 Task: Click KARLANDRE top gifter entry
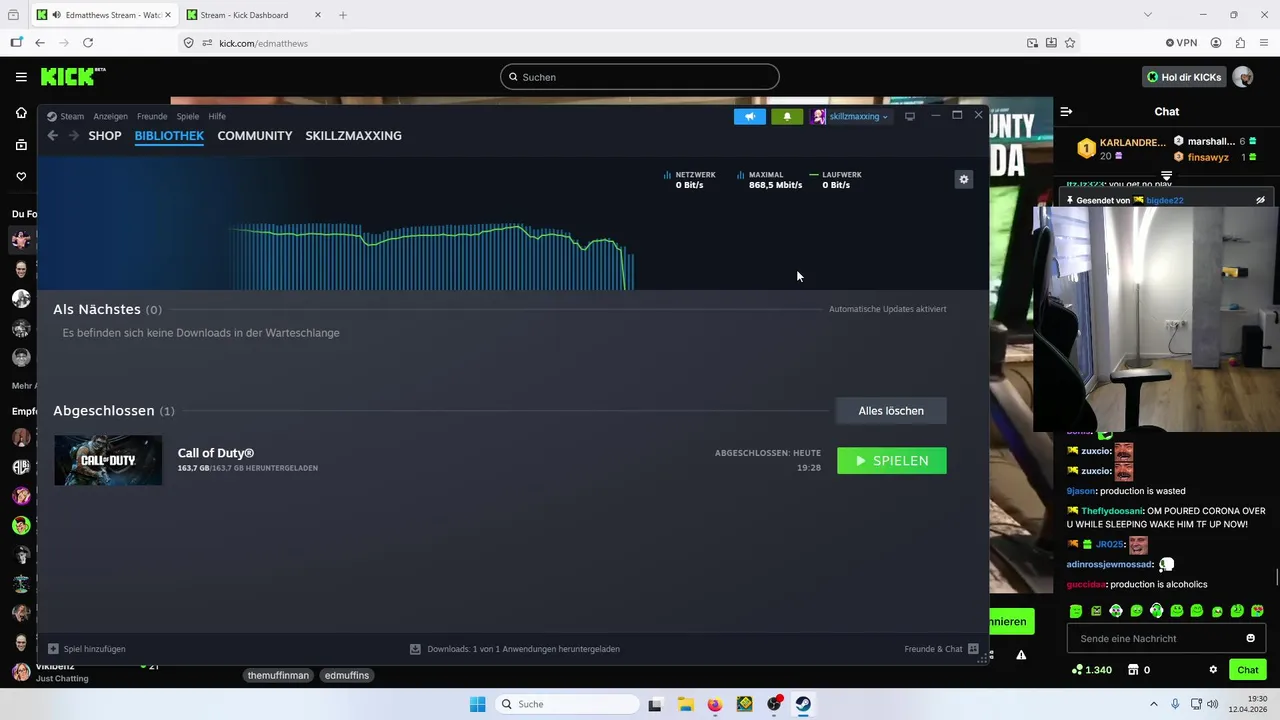tap(1121, 149)
